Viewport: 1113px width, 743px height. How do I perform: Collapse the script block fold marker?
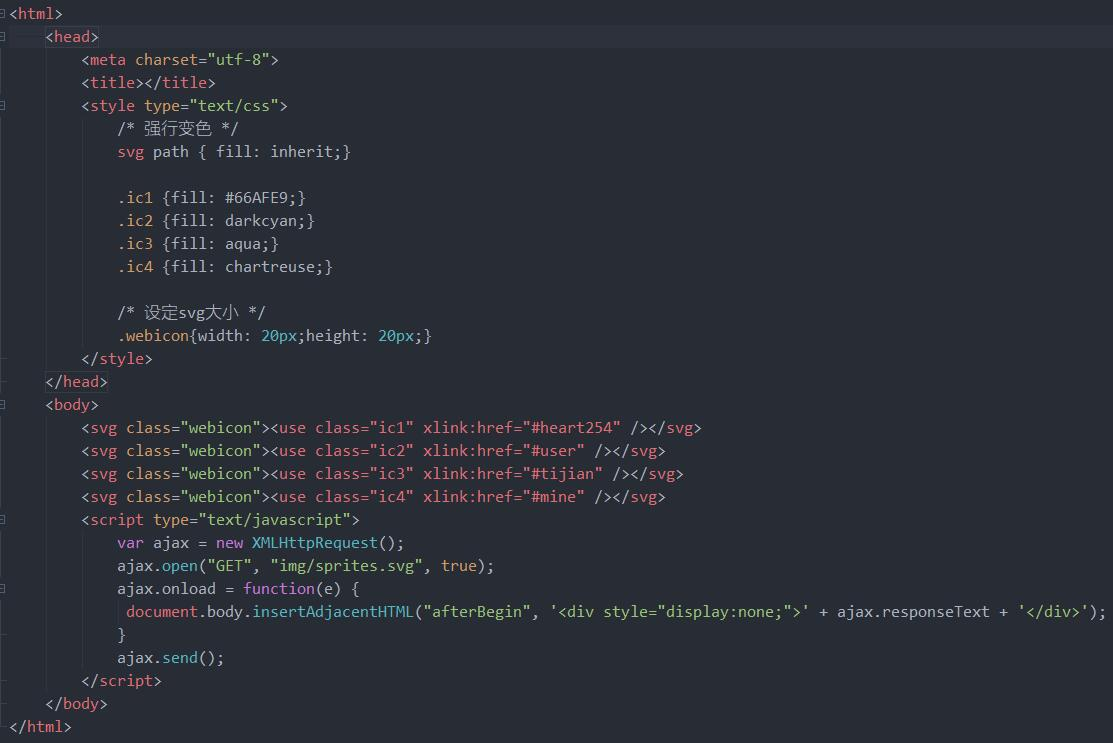point(2,519)
